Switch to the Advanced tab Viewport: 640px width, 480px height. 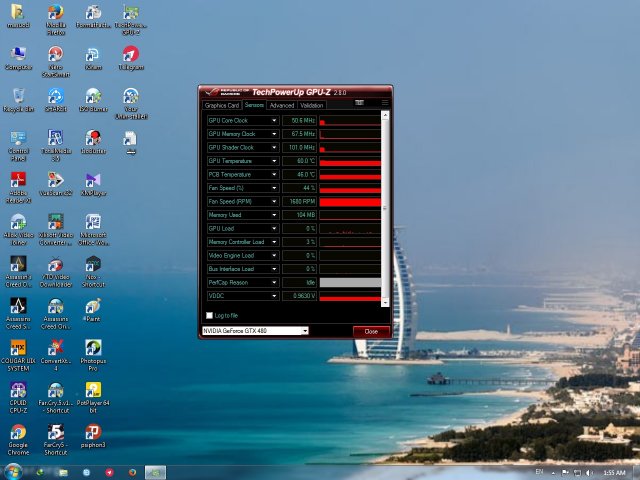(281, 105)
